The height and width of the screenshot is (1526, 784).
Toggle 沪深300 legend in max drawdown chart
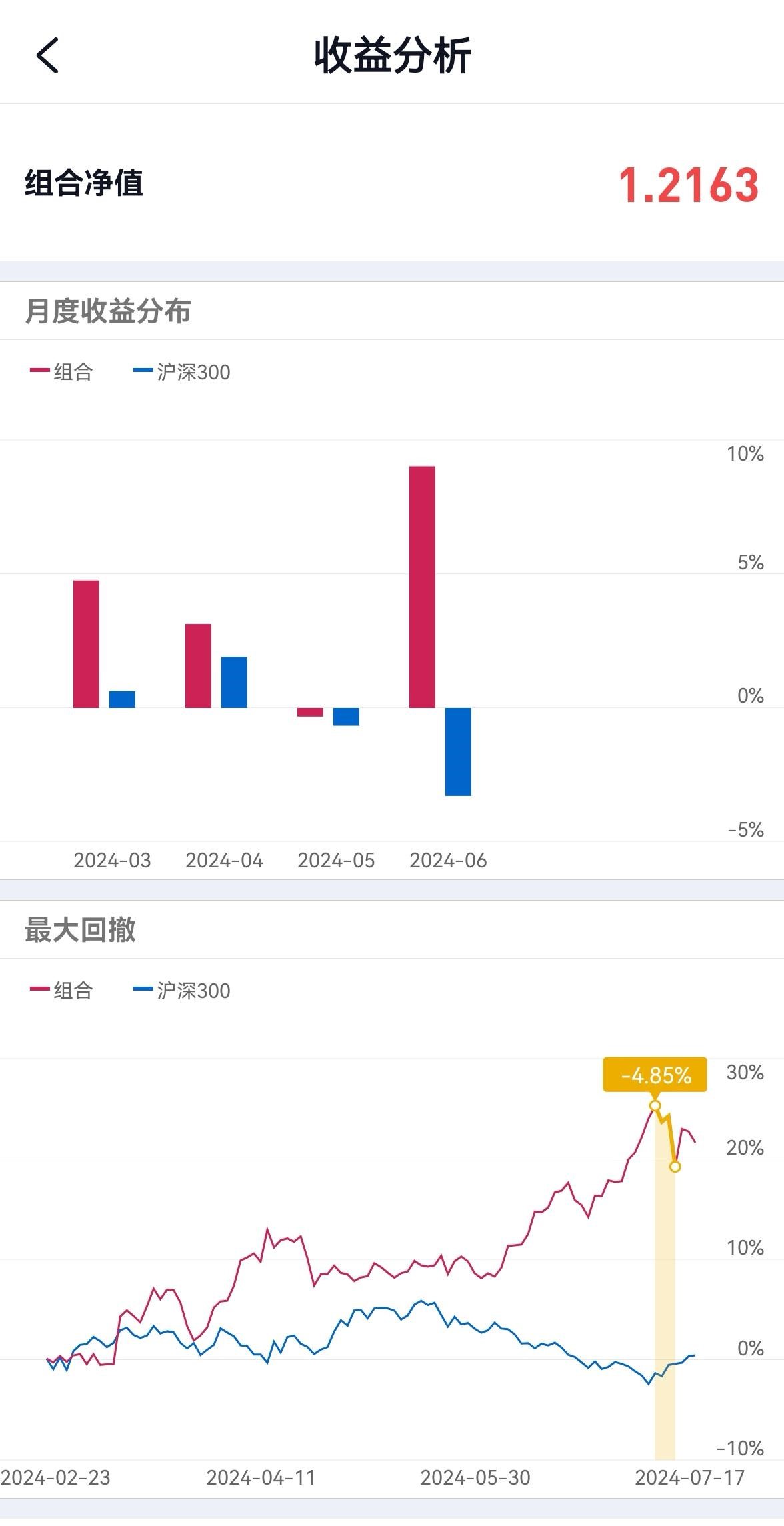pos(182,990)
